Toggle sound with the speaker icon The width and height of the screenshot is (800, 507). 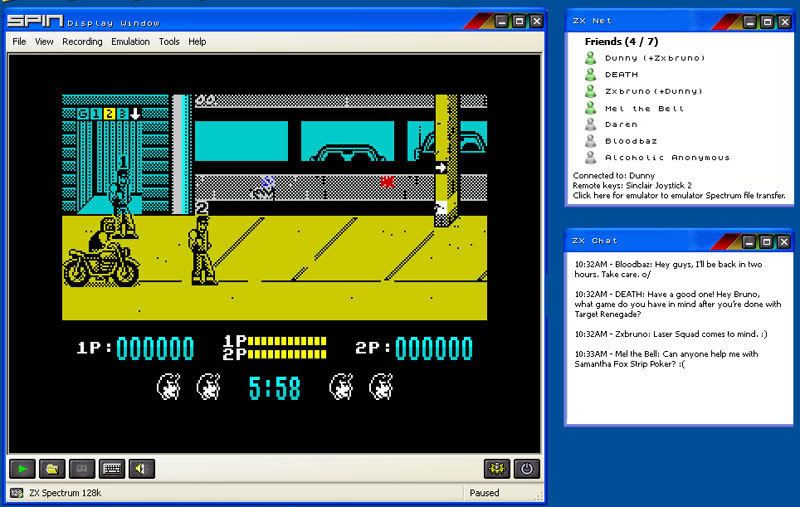point(141,468)
